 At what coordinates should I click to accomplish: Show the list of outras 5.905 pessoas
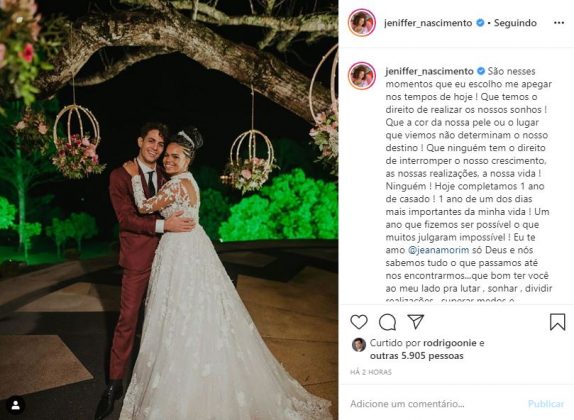point(417,356)
